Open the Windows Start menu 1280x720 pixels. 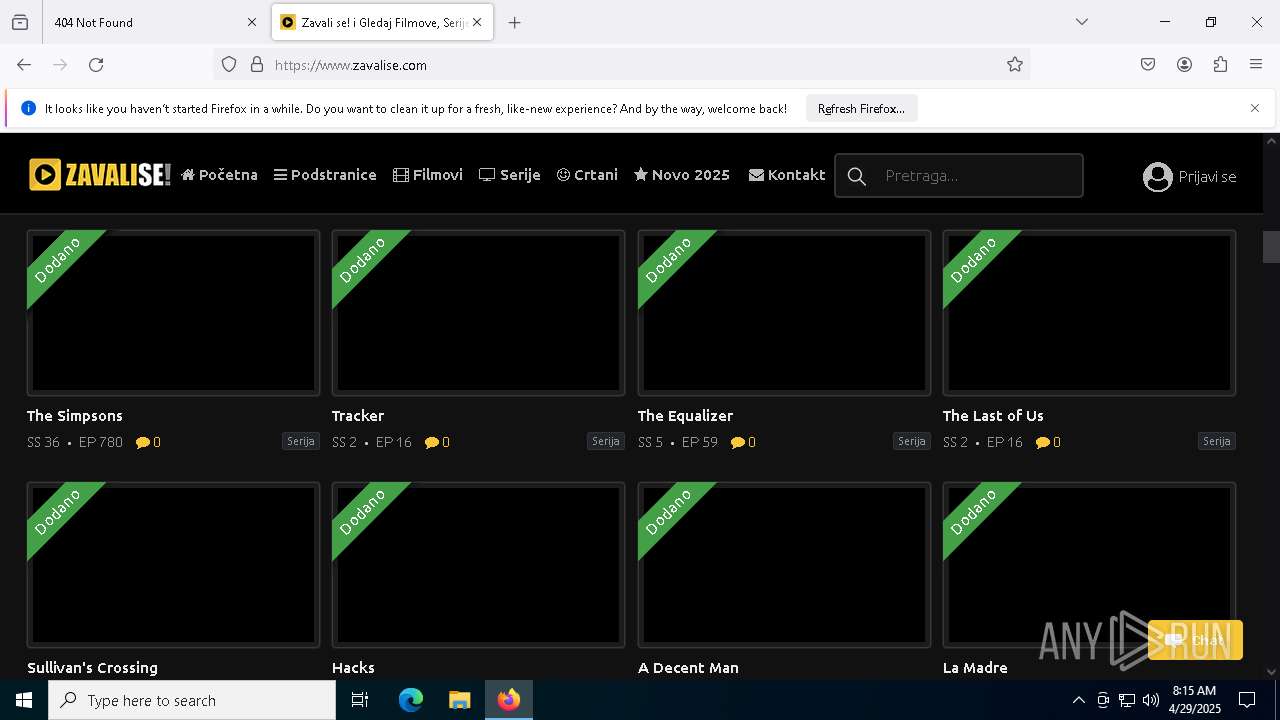24,700
